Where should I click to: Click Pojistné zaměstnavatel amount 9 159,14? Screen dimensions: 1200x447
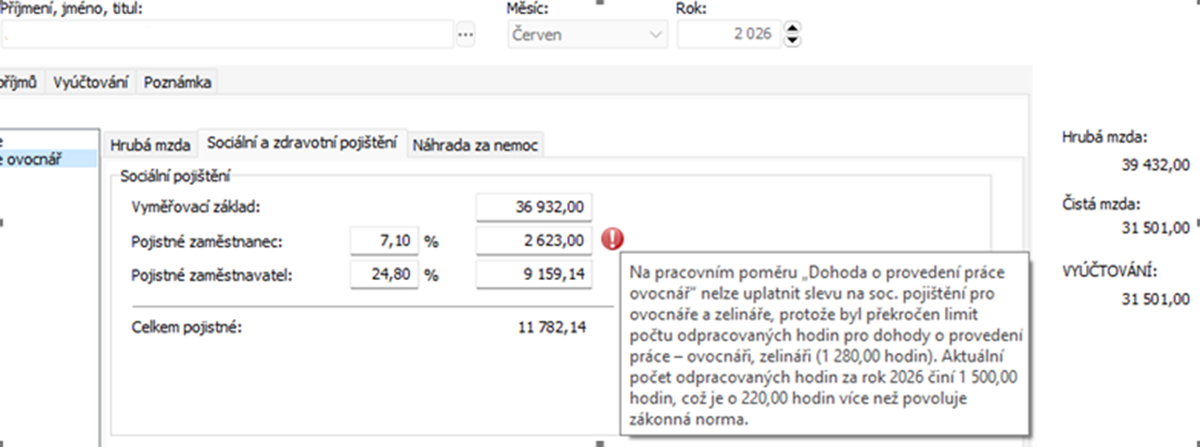tap(535, 274)
